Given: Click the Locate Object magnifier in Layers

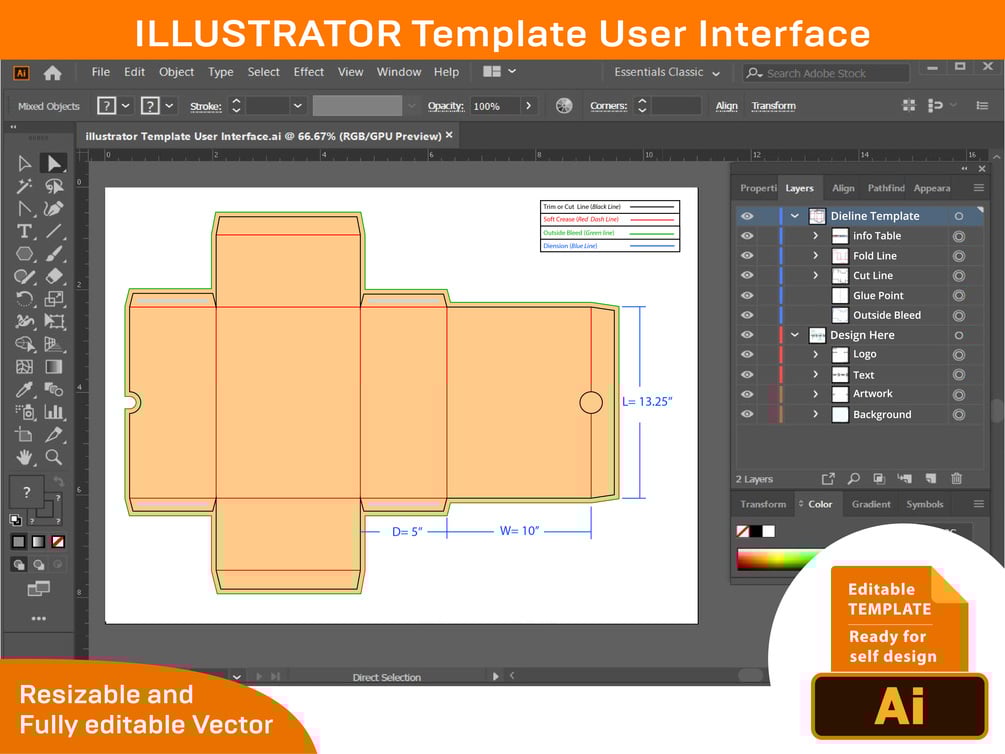Looking at the screenshot, I should click(854, 478).
